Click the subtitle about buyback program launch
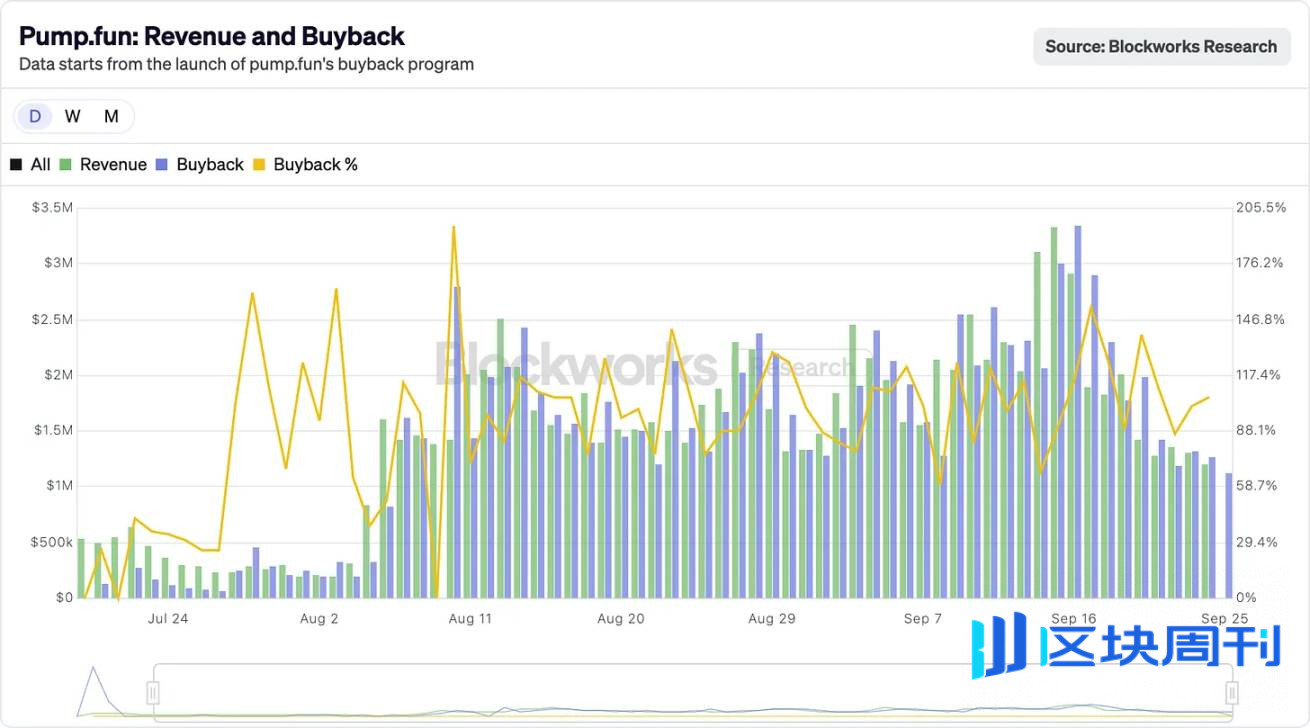The width and height of the screenshot is (1310, 728). tap(247, 64)
